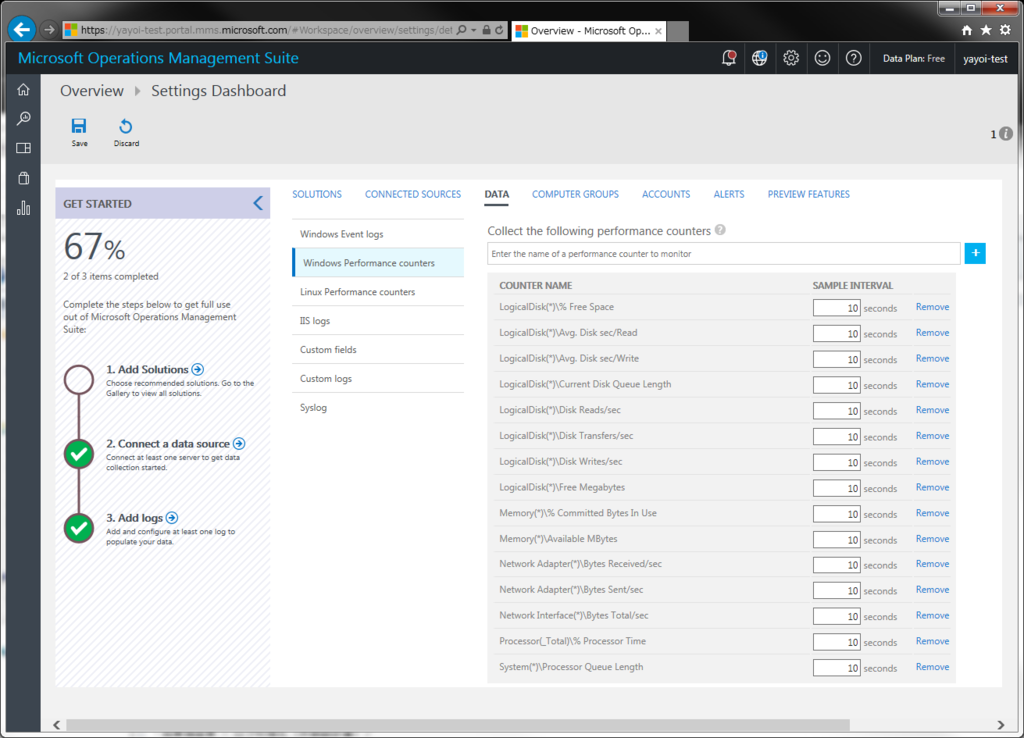Click the feedback smiley icon

click(x=822, y=58)
